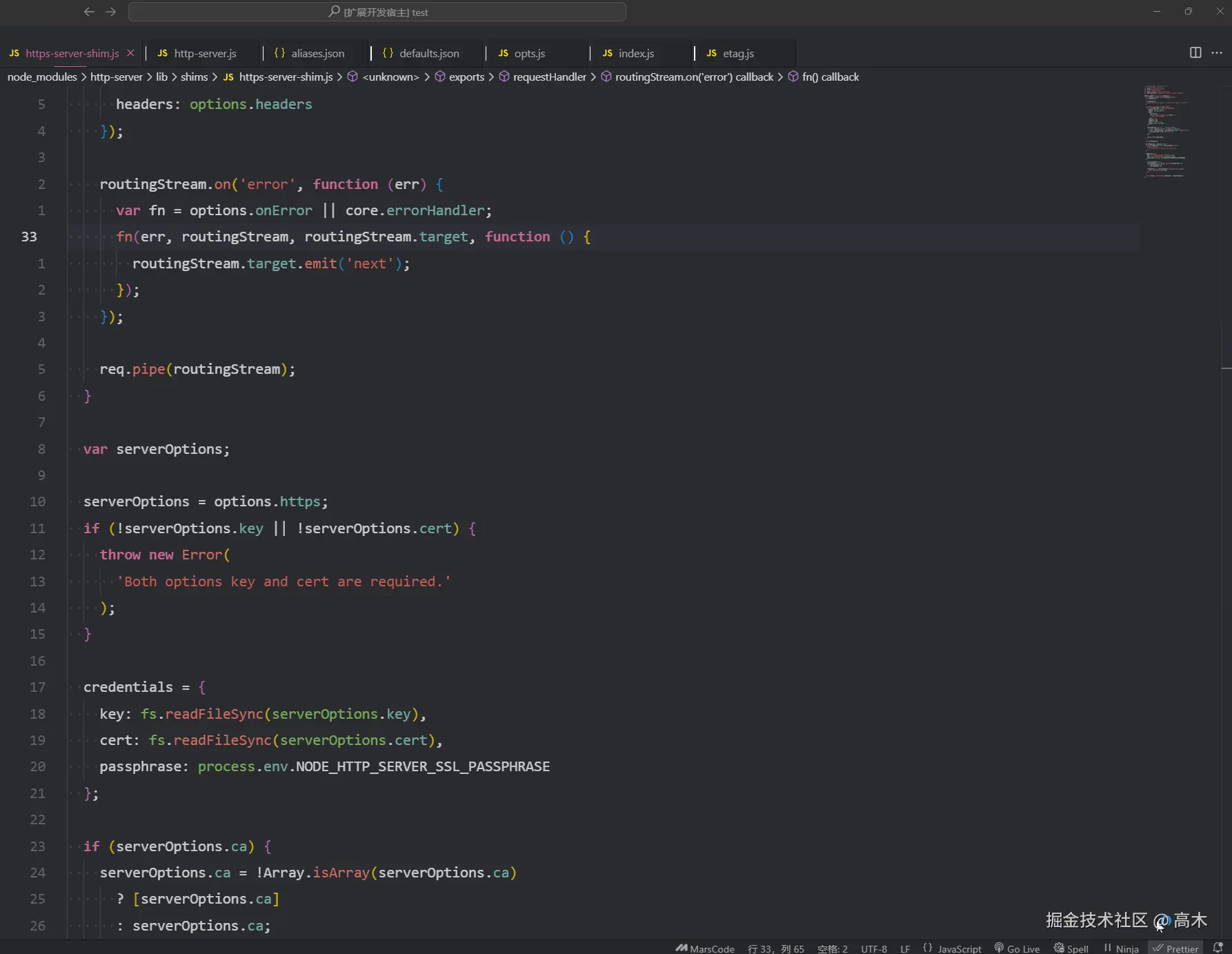Change the LF end-of-line sequence
Image resolution: width=1232 pixels, height=954 pixels.
point(905,948)
